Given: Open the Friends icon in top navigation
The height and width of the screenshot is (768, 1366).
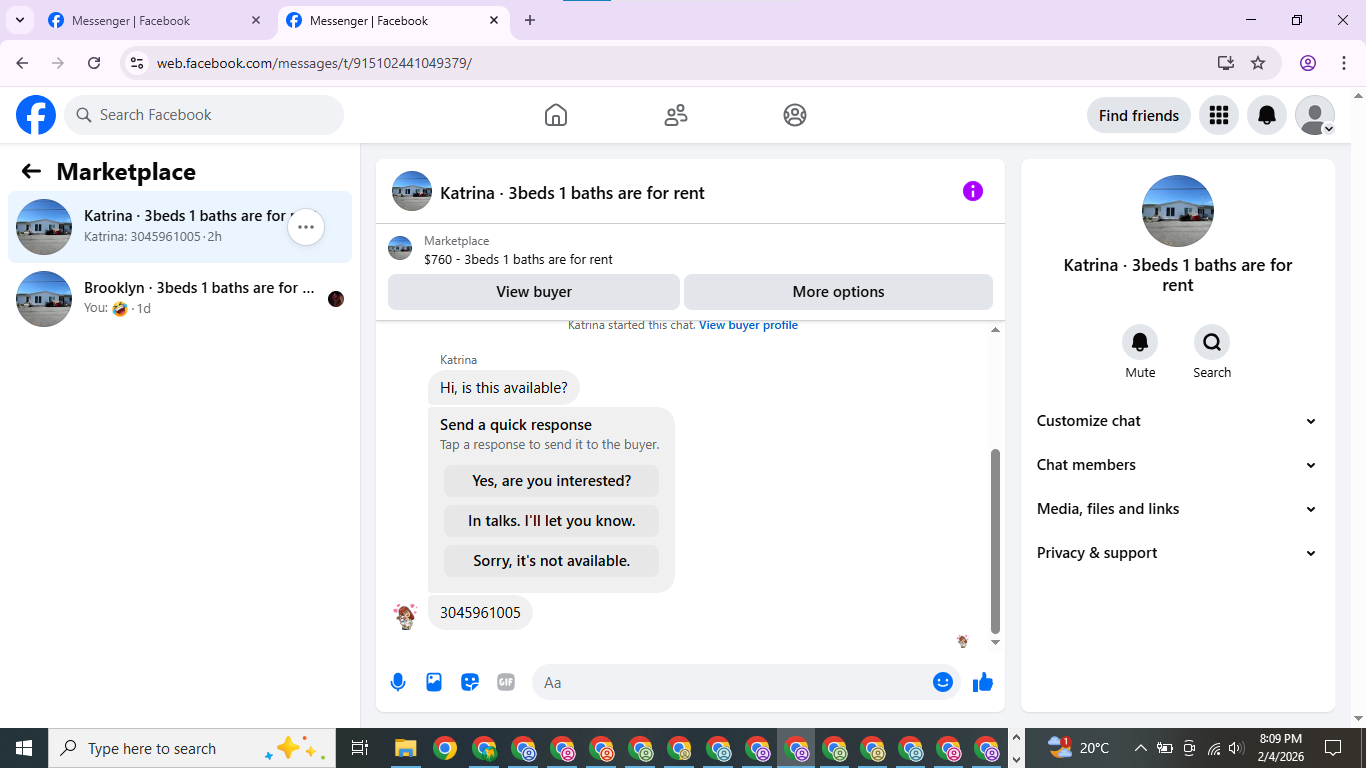Looking at the screenshot, I should (676, 115).
